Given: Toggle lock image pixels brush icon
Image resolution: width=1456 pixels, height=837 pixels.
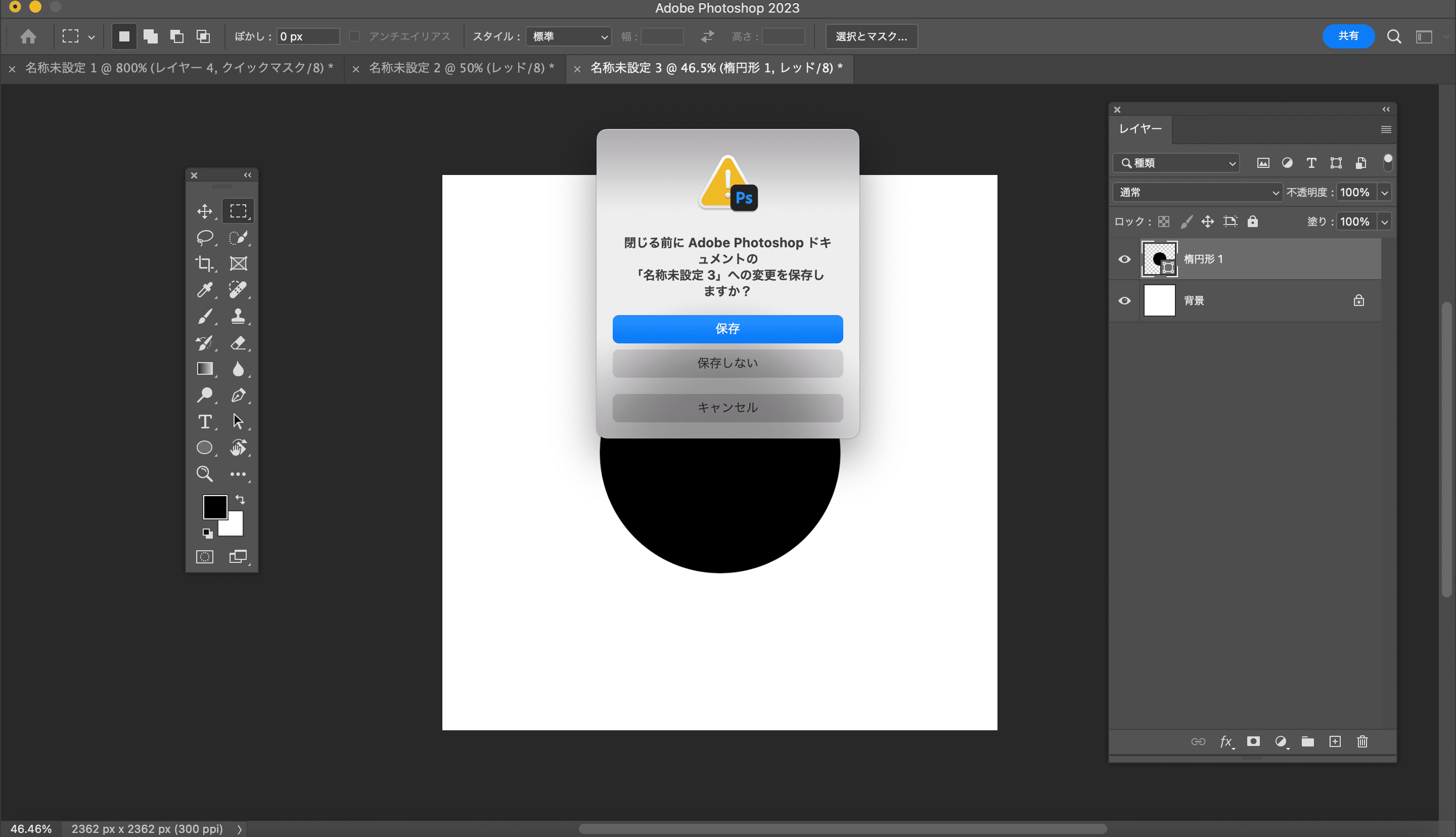Looking at the screenshot, I should click(1186, 222).
